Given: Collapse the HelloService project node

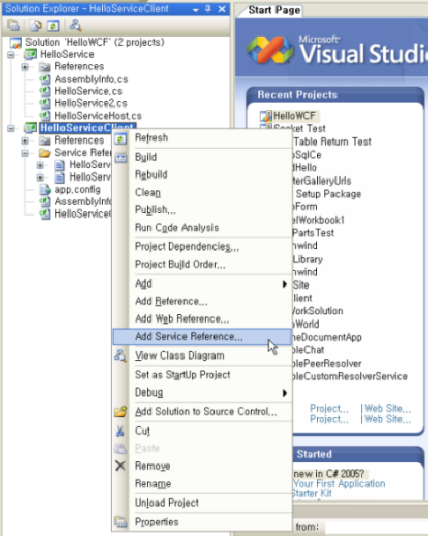Looking at the screenshot, I should point(11,55).
